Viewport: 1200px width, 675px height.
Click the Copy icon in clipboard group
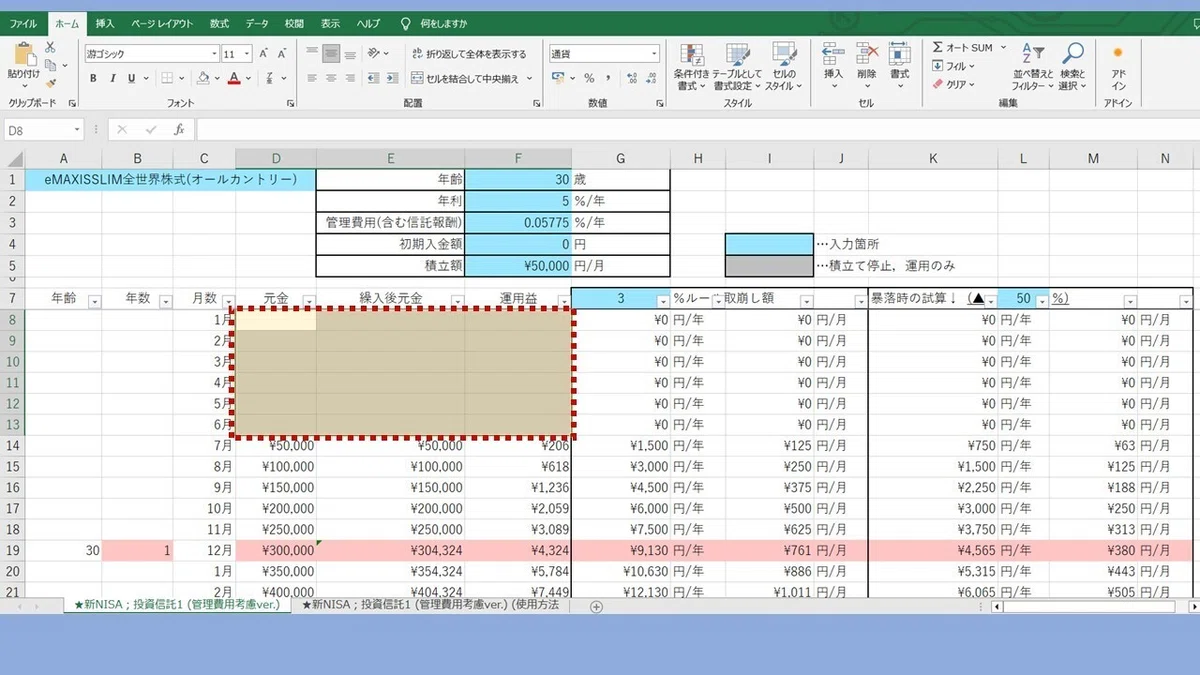click(52, 65)
